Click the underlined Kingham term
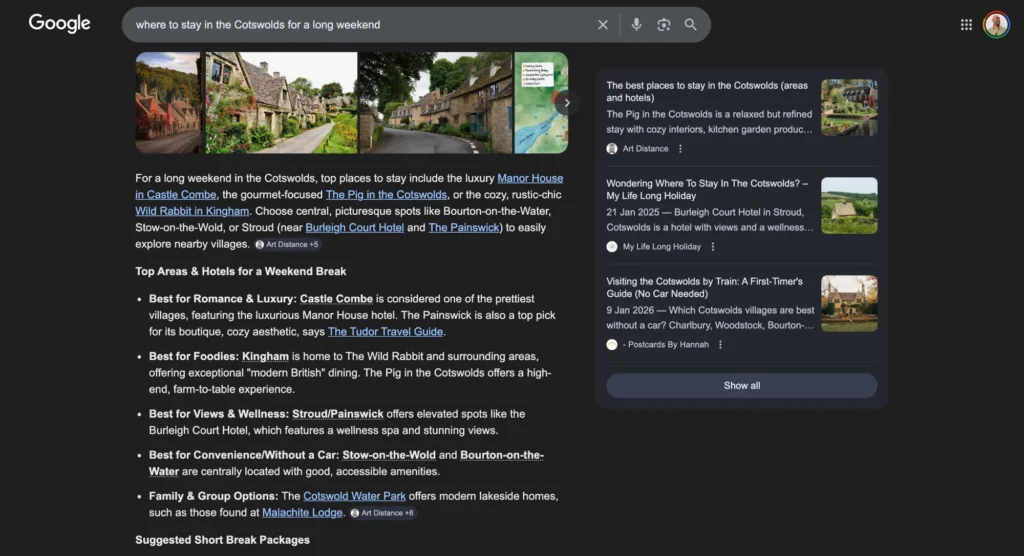Image resolution: width=1024 pixels, height=556 pixels. pos(265,356)
